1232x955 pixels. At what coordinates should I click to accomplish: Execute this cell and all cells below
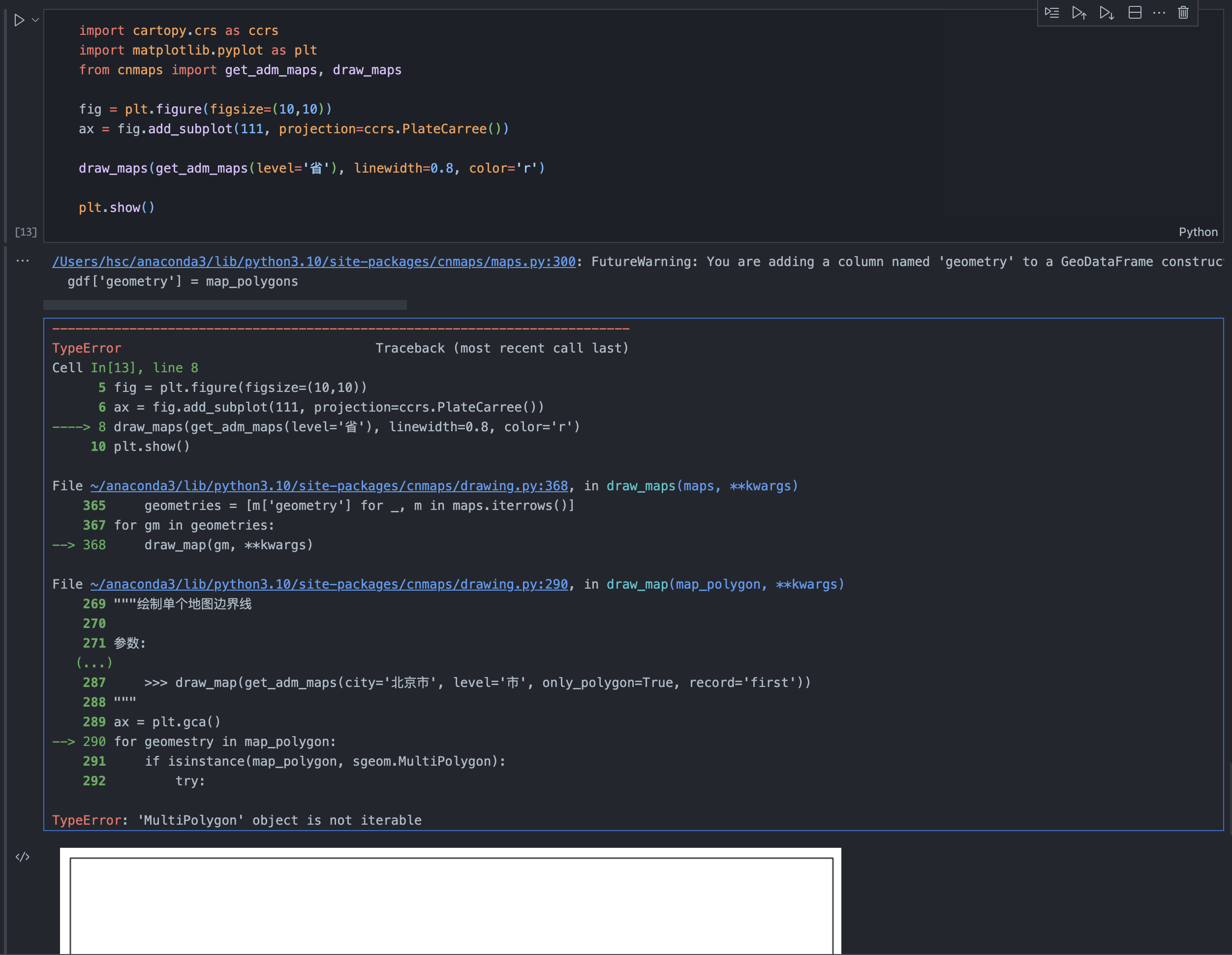(x=1107, y=12)
